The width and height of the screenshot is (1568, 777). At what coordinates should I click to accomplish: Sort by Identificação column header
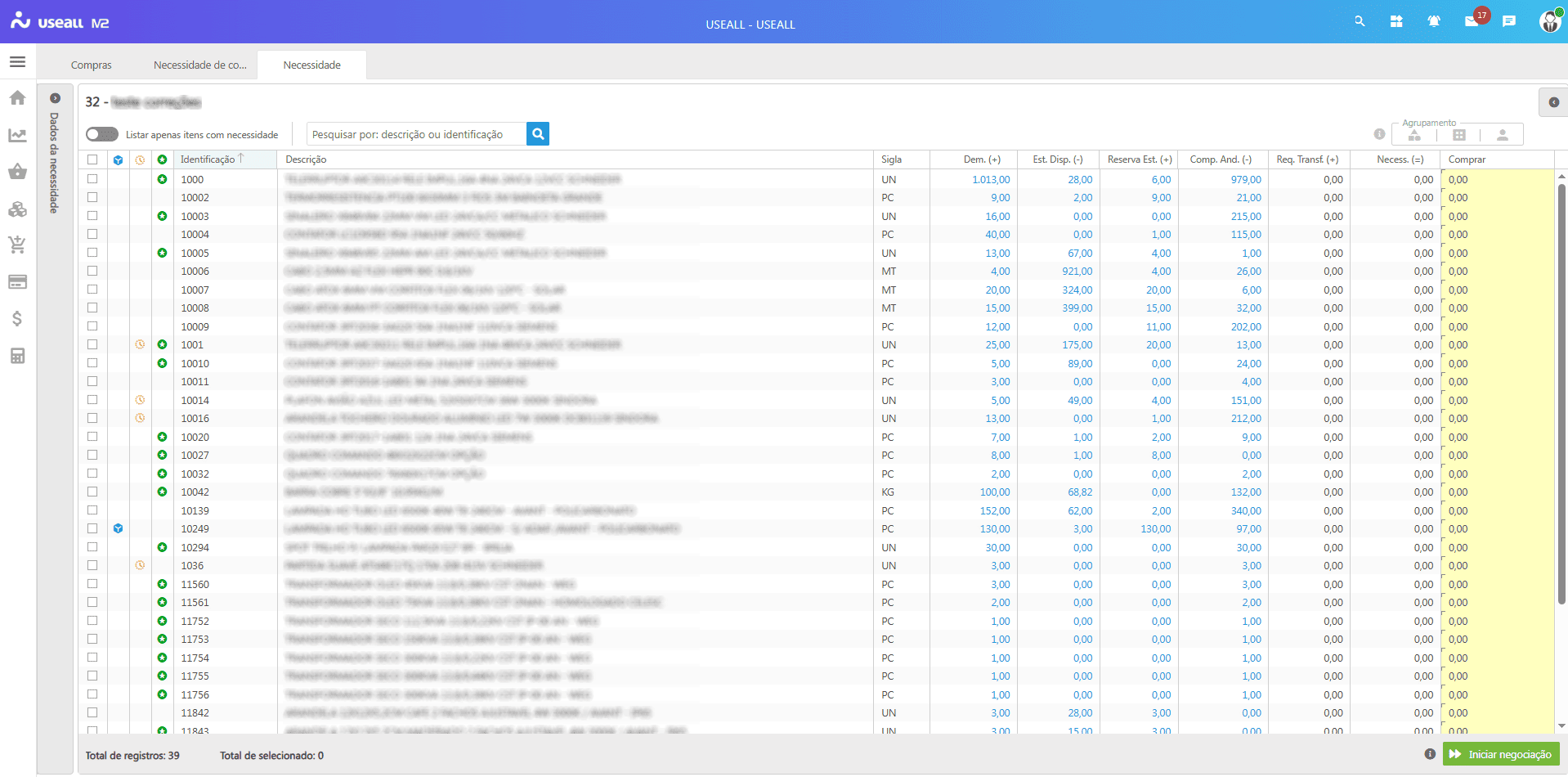[x=211, y=159]
